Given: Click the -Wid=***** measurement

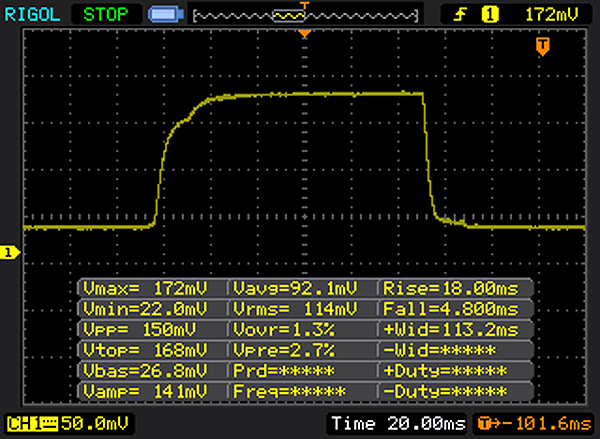Looking at the screenshot, I should pyautogui.click(x=439, y=350).
